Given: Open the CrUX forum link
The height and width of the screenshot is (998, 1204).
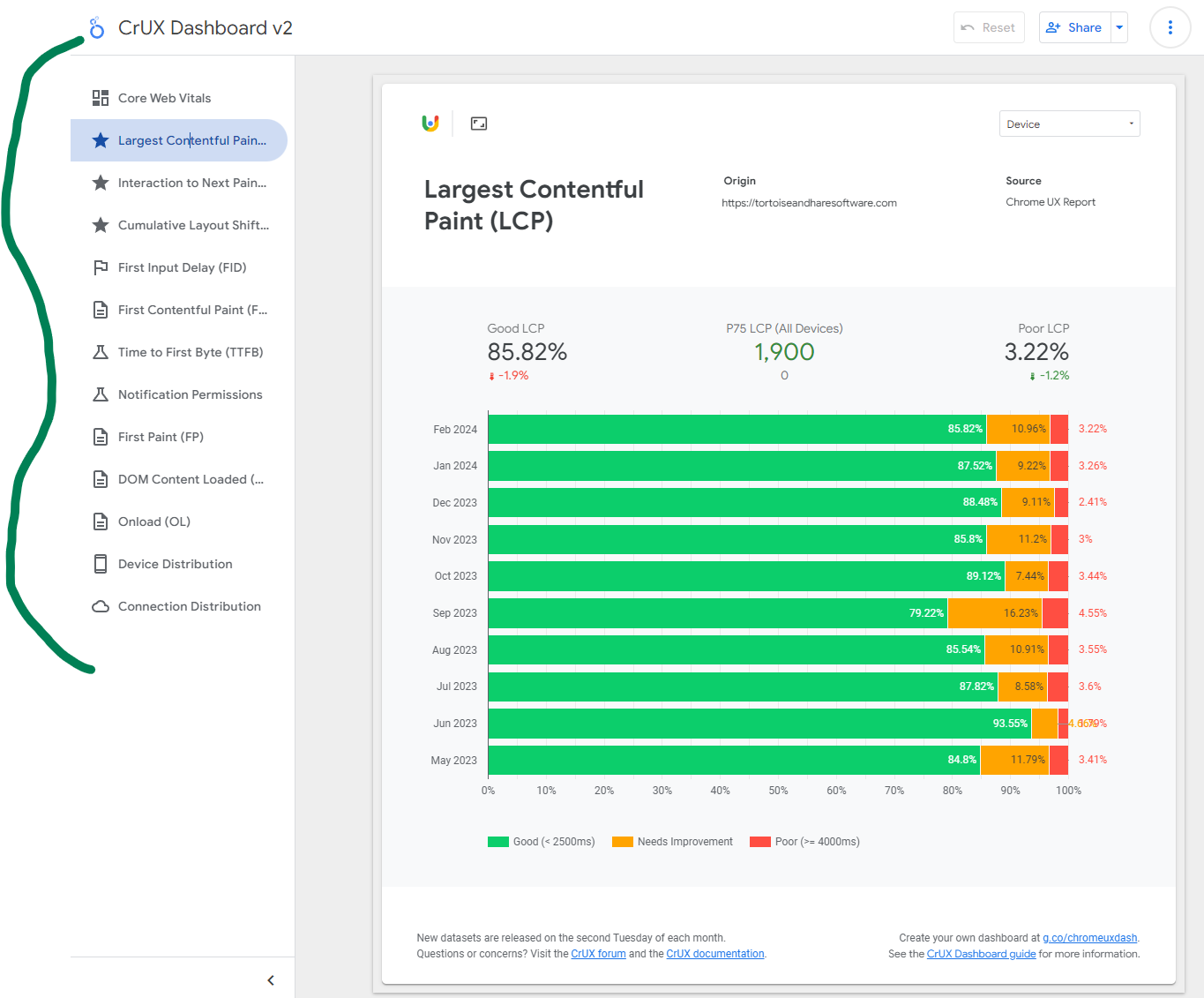Looking at the screenshot, I should (x=598, y=954).
